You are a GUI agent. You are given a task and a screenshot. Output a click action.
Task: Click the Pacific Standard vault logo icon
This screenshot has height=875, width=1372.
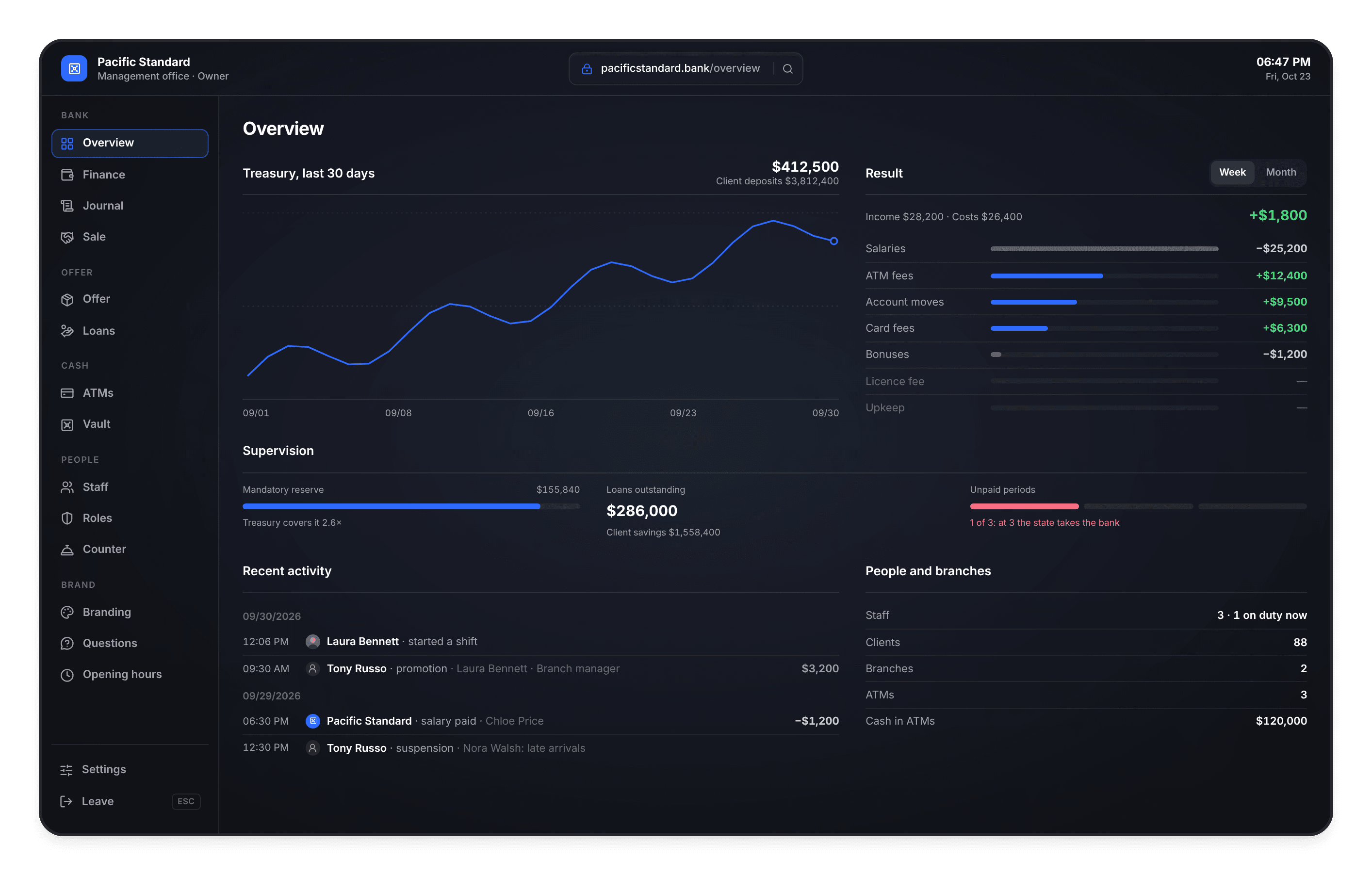74,68
